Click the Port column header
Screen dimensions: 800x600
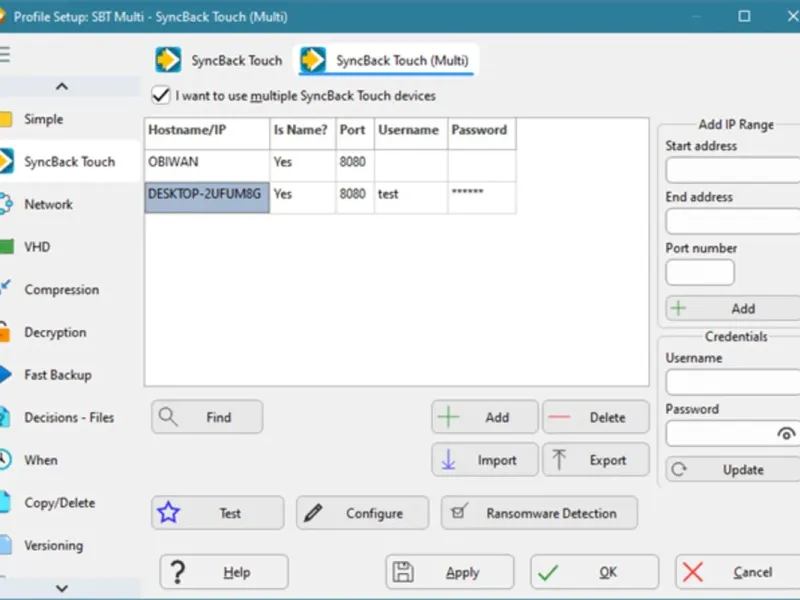[355, 134]
